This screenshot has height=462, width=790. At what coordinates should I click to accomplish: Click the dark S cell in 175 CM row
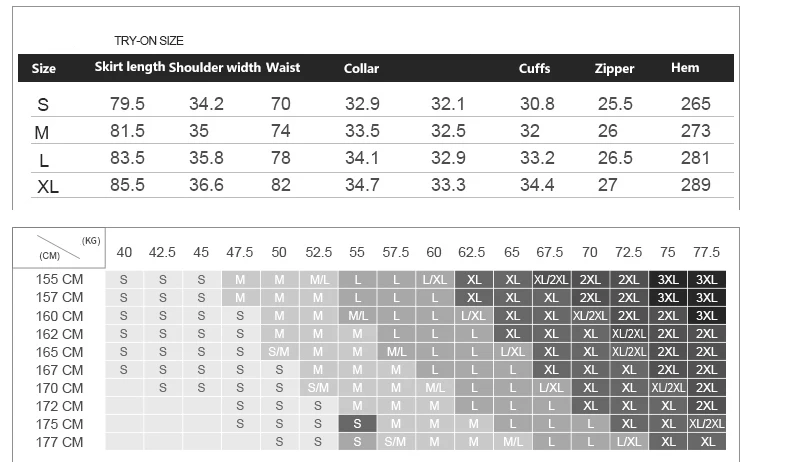point(357,424)
